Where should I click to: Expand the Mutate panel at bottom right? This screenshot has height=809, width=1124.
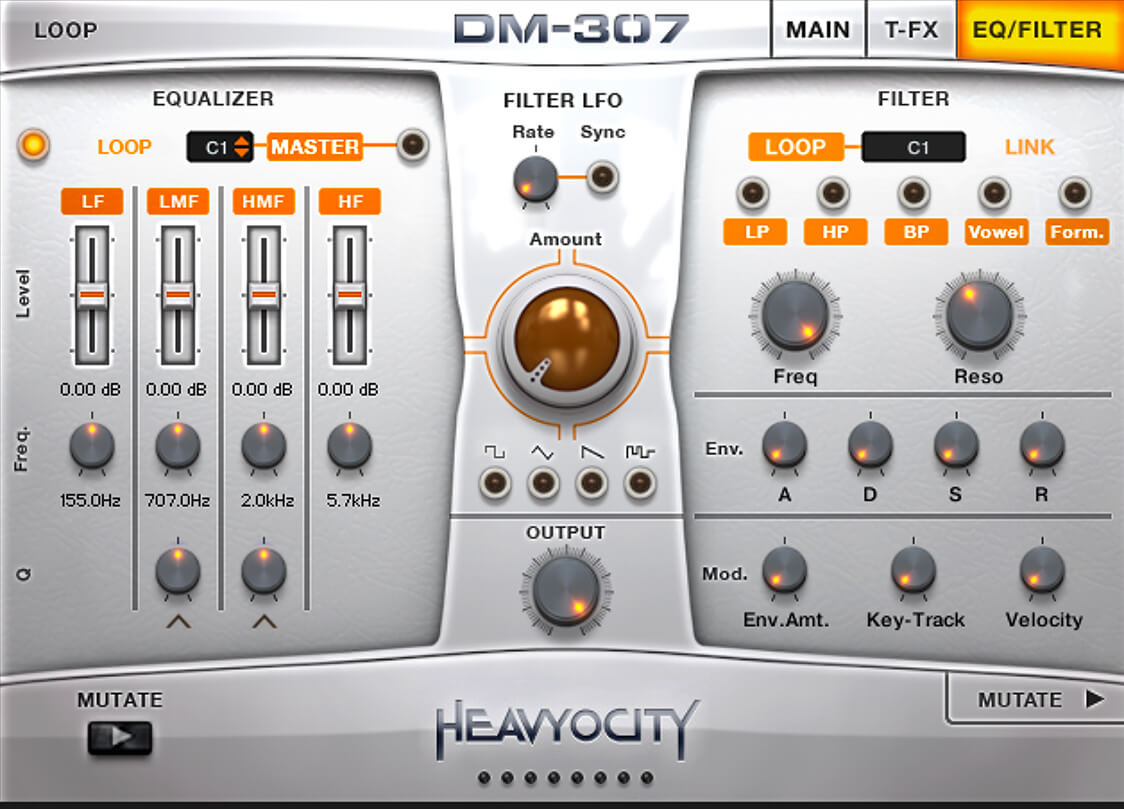pyautogui.click(x=1040, y=700)
